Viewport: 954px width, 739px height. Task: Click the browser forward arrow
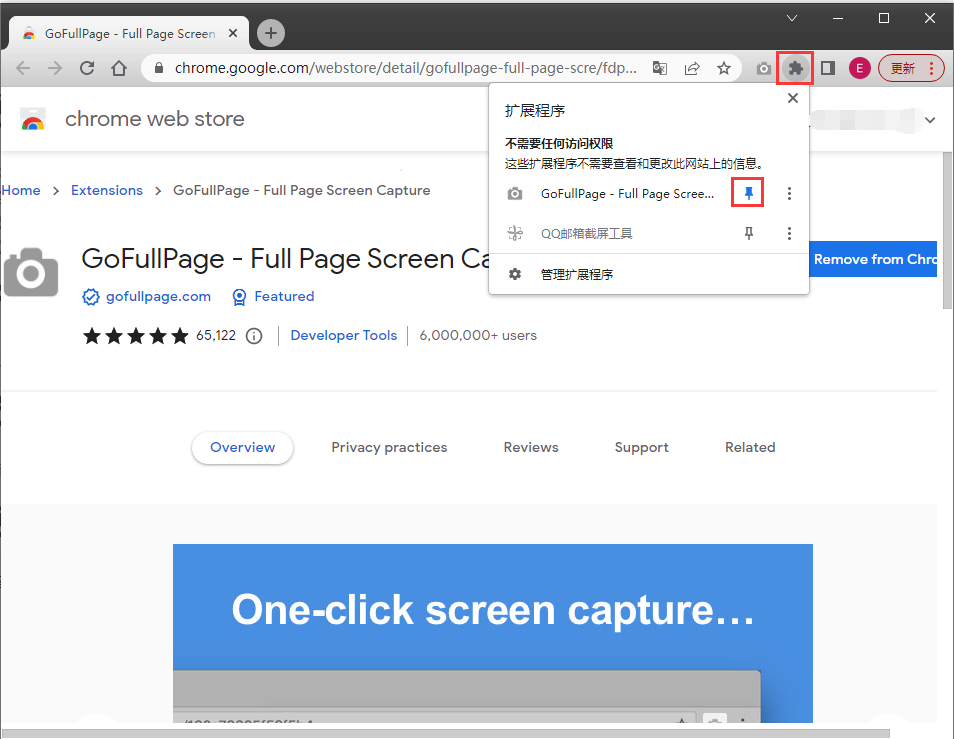pyautogui.click(x=55, y=68)
